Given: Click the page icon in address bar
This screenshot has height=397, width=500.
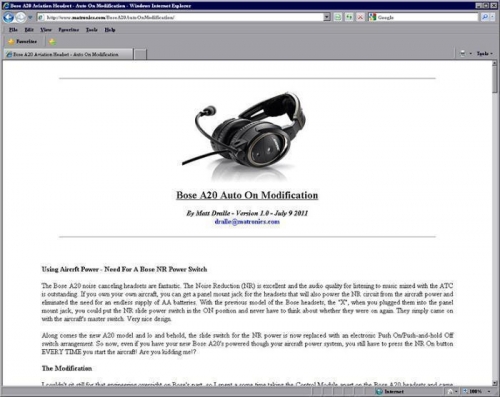Looking at the screenshot, I should click(x=41, y=17).
